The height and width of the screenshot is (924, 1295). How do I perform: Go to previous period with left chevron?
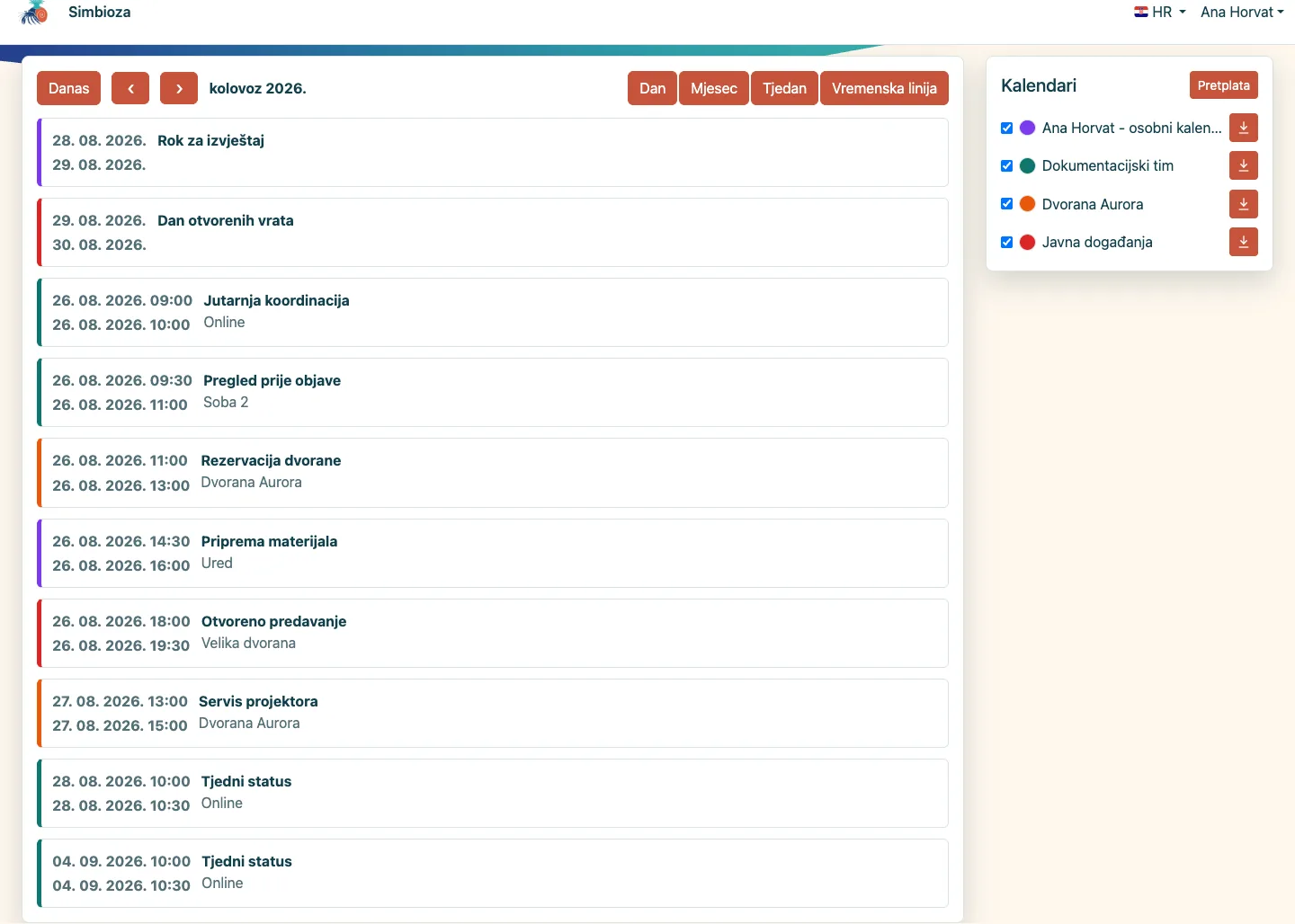[x=130, y=88]
